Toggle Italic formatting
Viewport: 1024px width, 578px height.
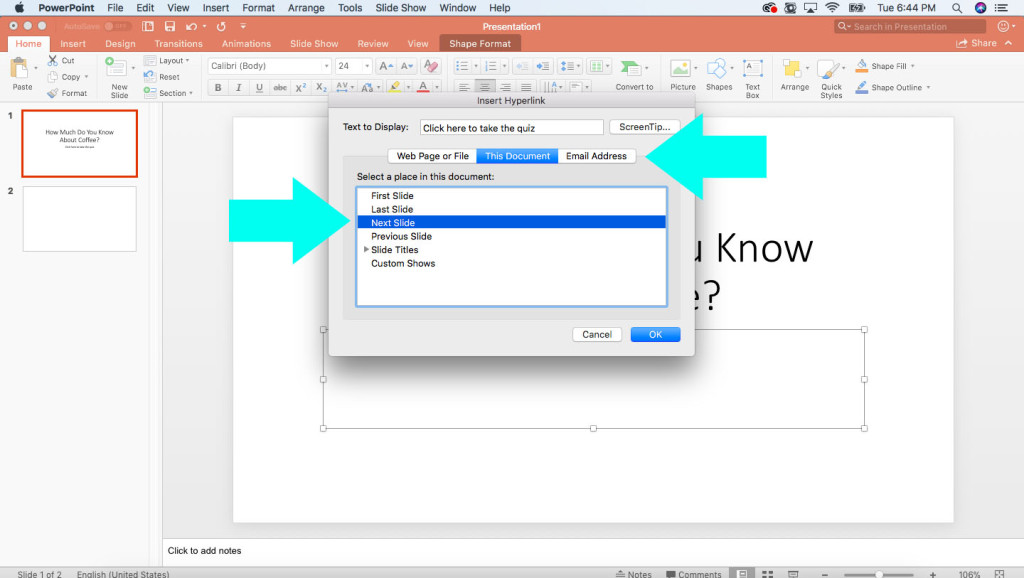pyautogui.click(x=238, y=88)
